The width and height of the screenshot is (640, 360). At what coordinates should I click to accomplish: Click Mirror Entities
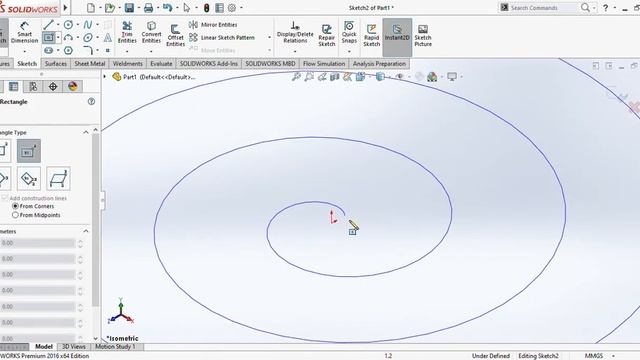[x=213, y=25]
